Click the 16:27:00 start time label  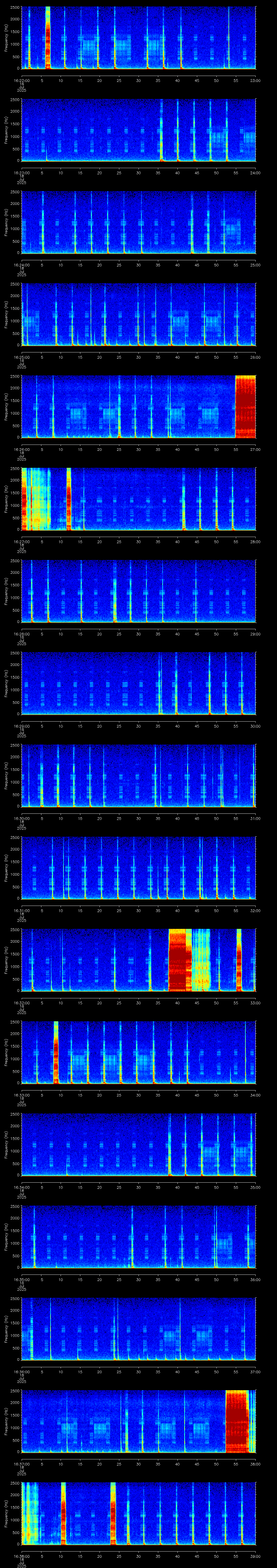(x=21, y=542)
